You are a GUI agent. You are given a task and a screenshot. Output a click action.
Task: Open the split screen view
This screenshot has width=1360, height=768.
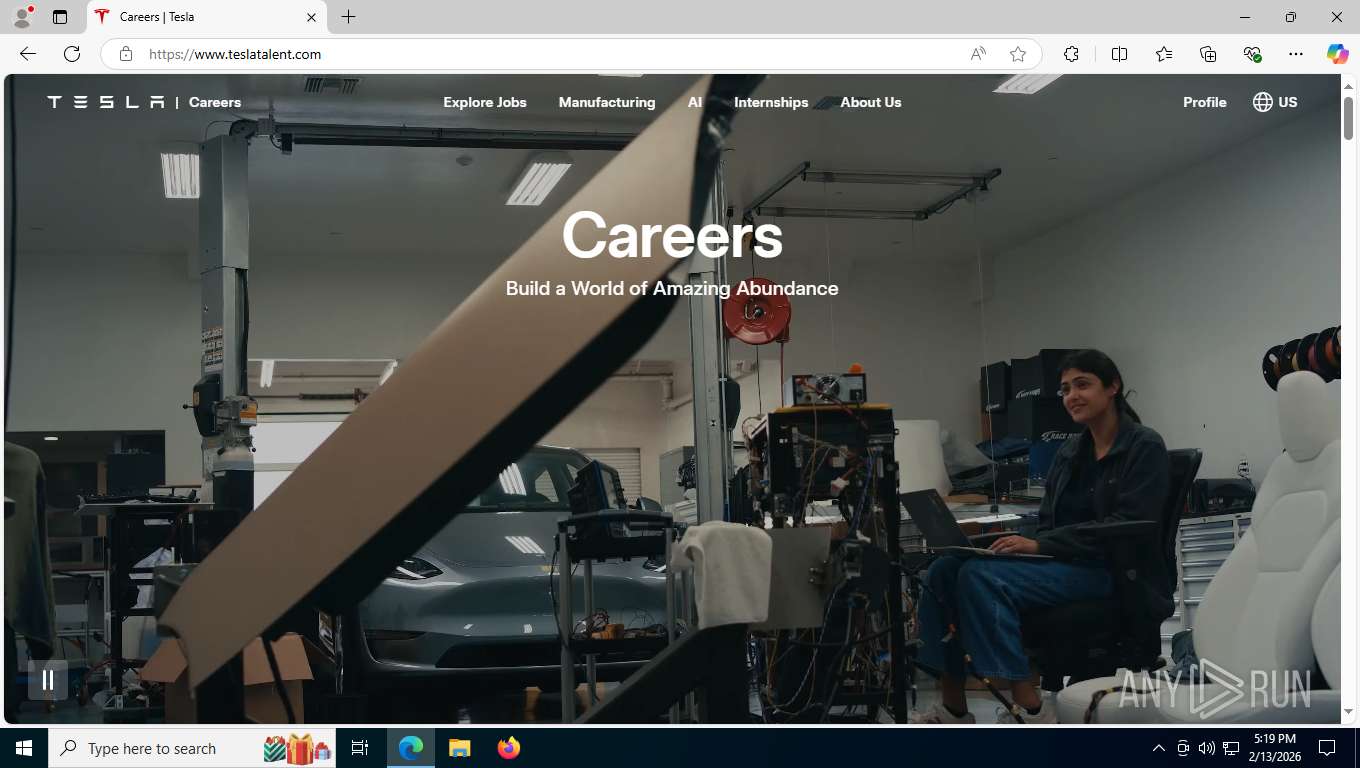pyautogui.click(x=1119, y=54)
